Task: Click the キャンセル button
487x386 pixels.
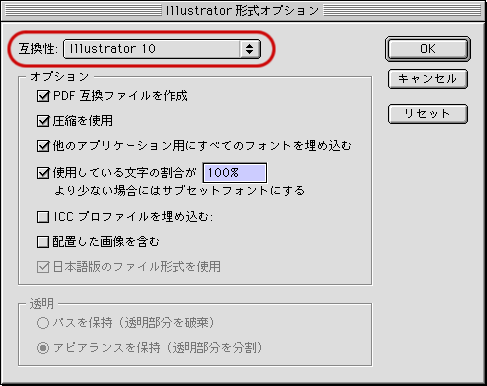Action: [428, 79]
